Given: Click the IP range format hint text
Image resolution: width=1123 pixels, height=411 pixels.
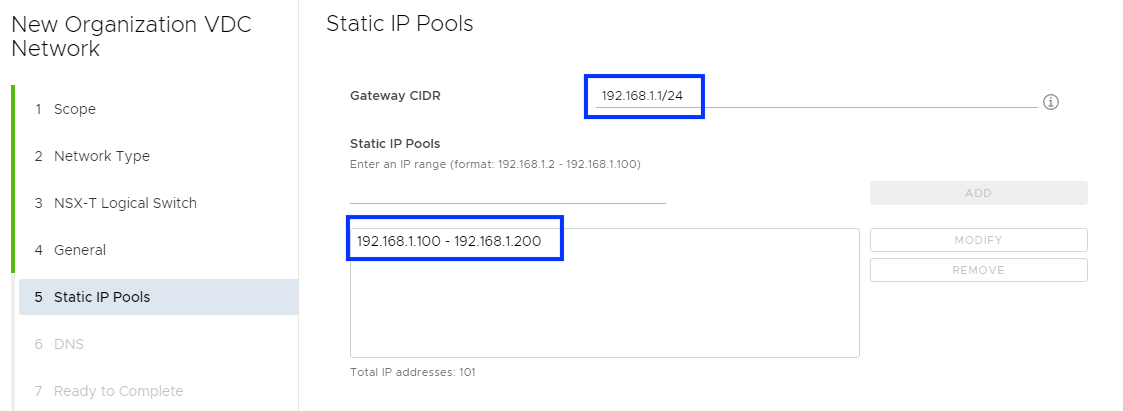Looking at the screenshot, I should point(495,163).
